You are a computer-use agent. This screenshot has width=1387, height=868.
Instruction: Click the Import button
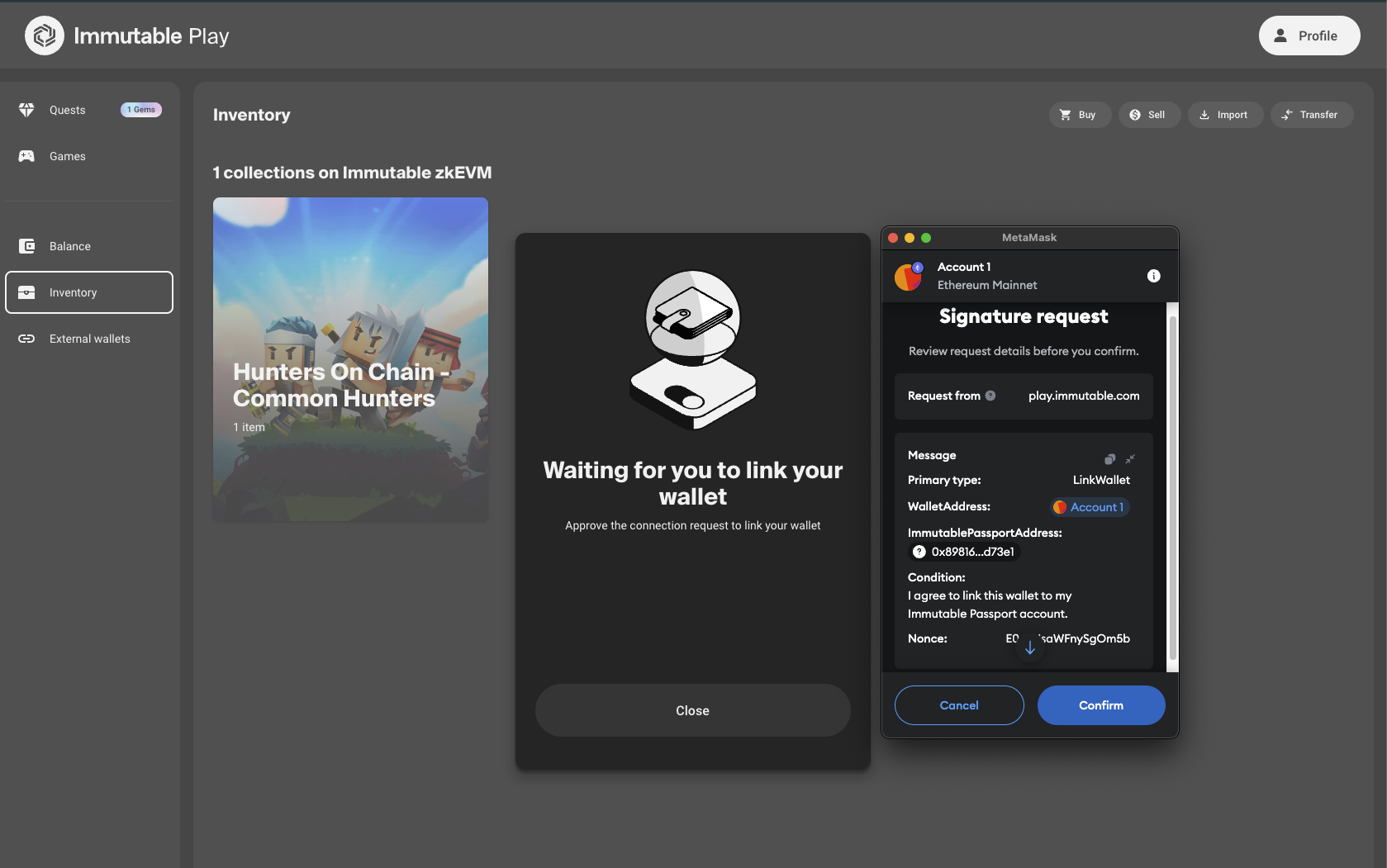pos(1226,115)
